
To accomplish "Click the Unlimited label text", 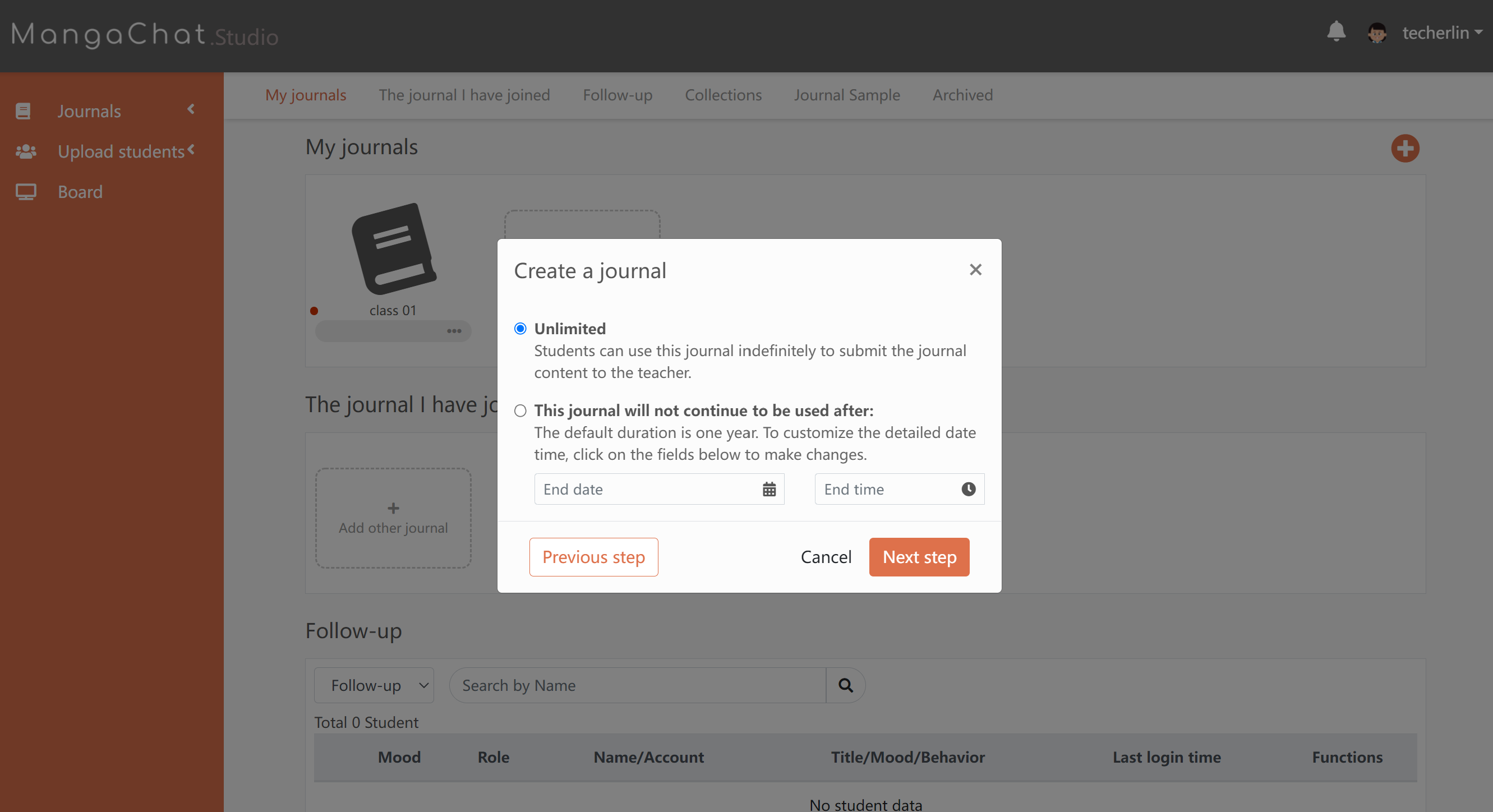I will (x=570, y=329).
